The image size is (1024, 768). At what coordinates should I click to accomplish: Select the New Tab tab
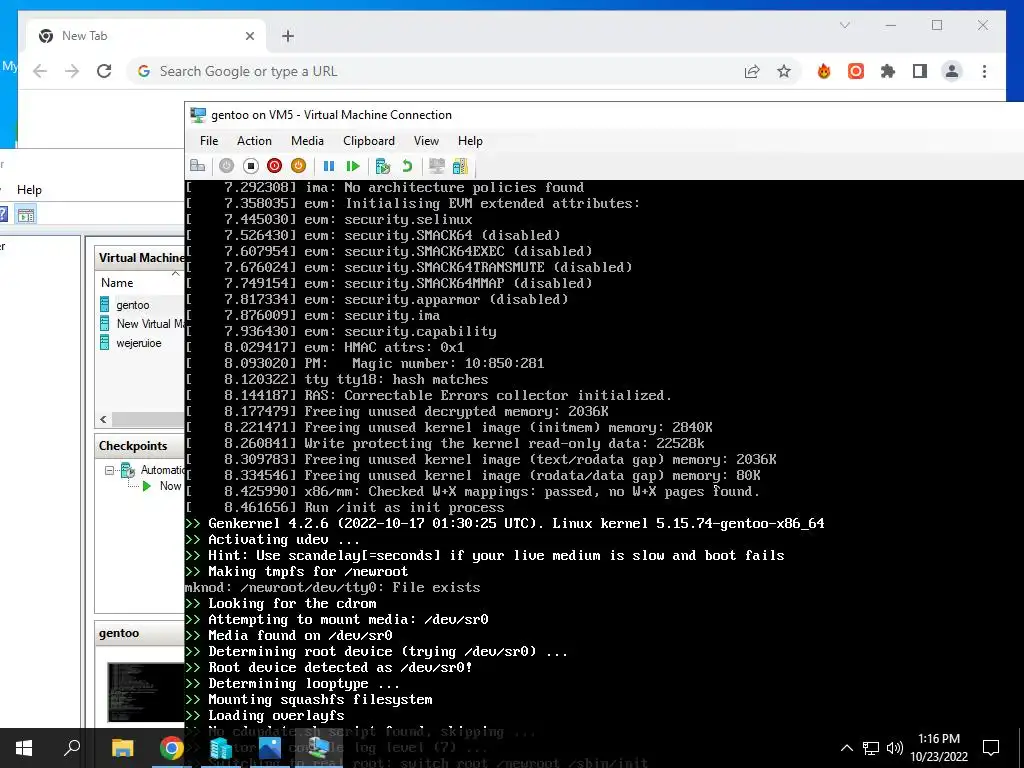click(146, 36)
